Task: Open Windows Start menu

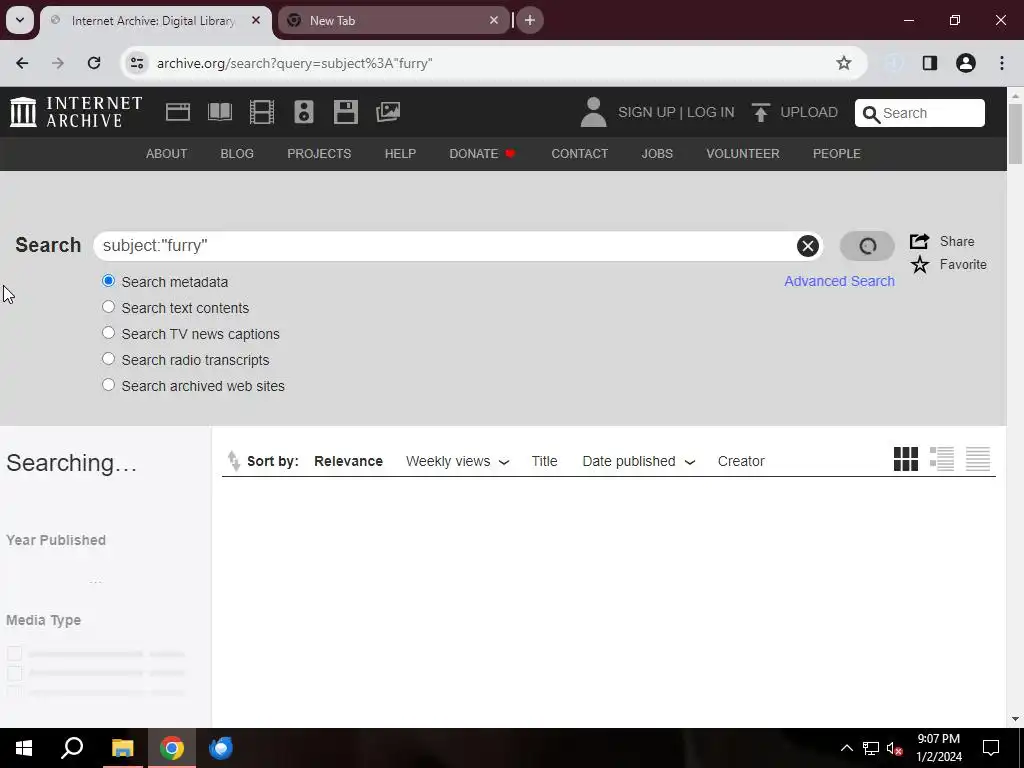Action: click(x=24, y=748)
